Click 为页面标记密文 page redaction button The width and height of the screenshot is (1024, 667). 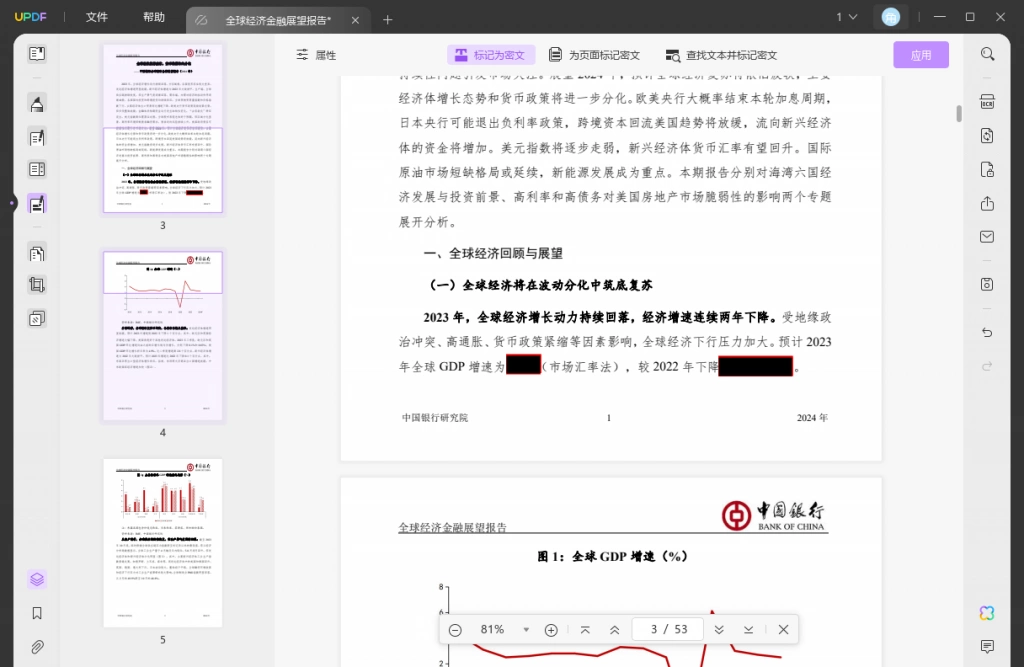coord(594,55)
